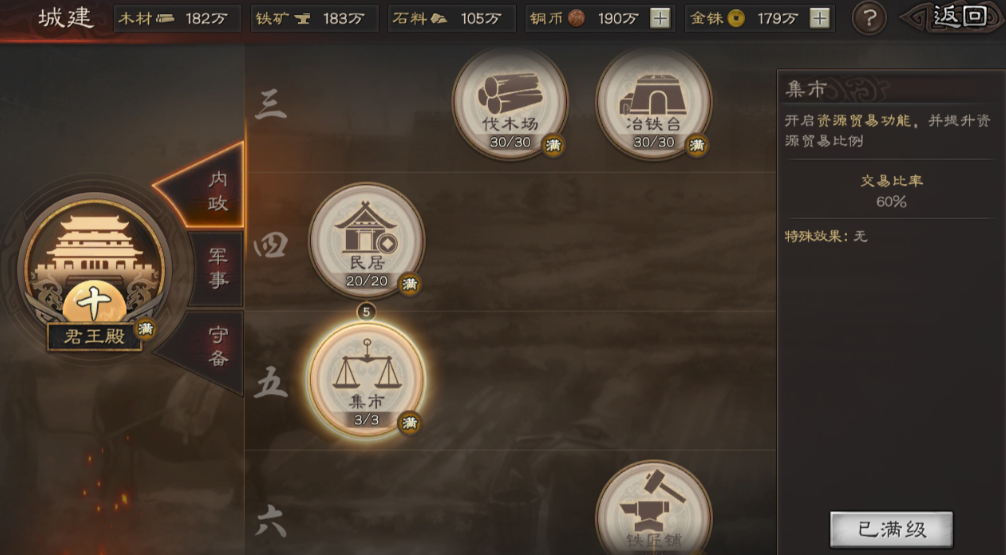Tap the 石料 stone resource counter
Image resolution: width=1006 pixels, height=555 pixels.
tap(452, 19)
